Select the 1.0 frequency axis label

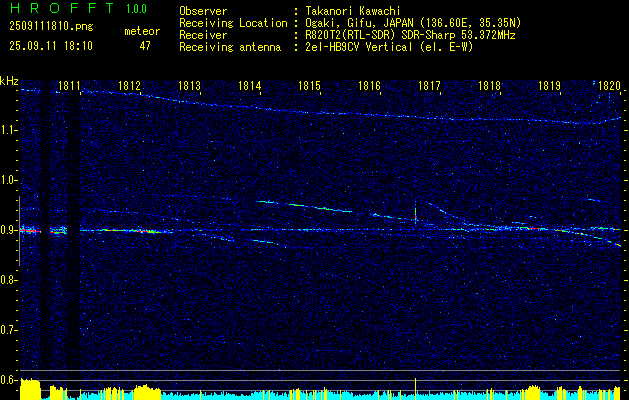[9, 180]
